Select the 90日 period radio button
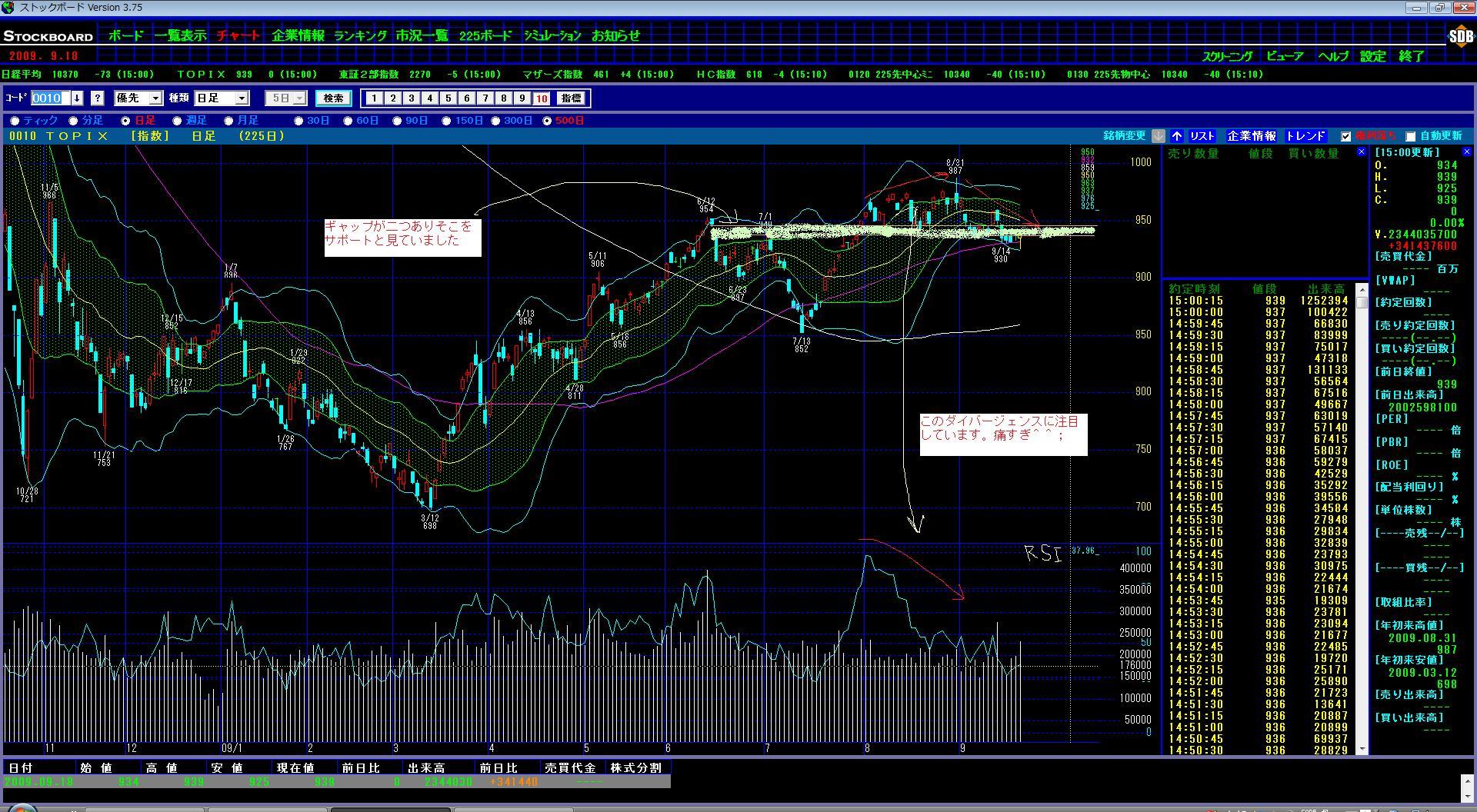 (x=398, y=121)
